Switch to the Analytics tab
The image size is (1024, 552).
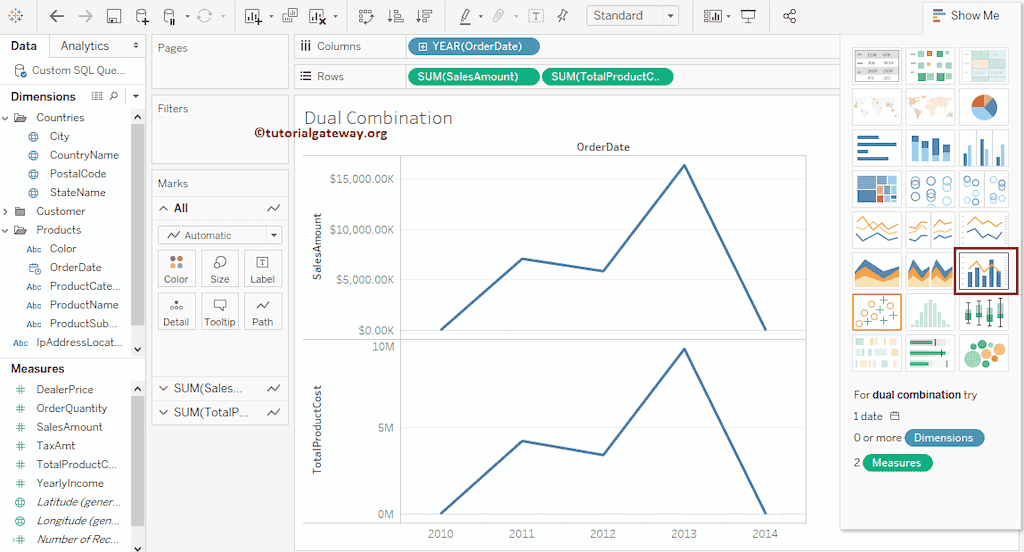[85, 46]
